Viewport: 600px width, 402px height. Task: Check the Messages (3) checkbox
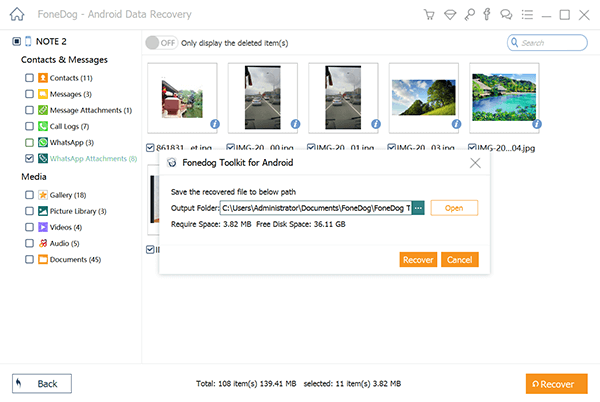[29, 94]
